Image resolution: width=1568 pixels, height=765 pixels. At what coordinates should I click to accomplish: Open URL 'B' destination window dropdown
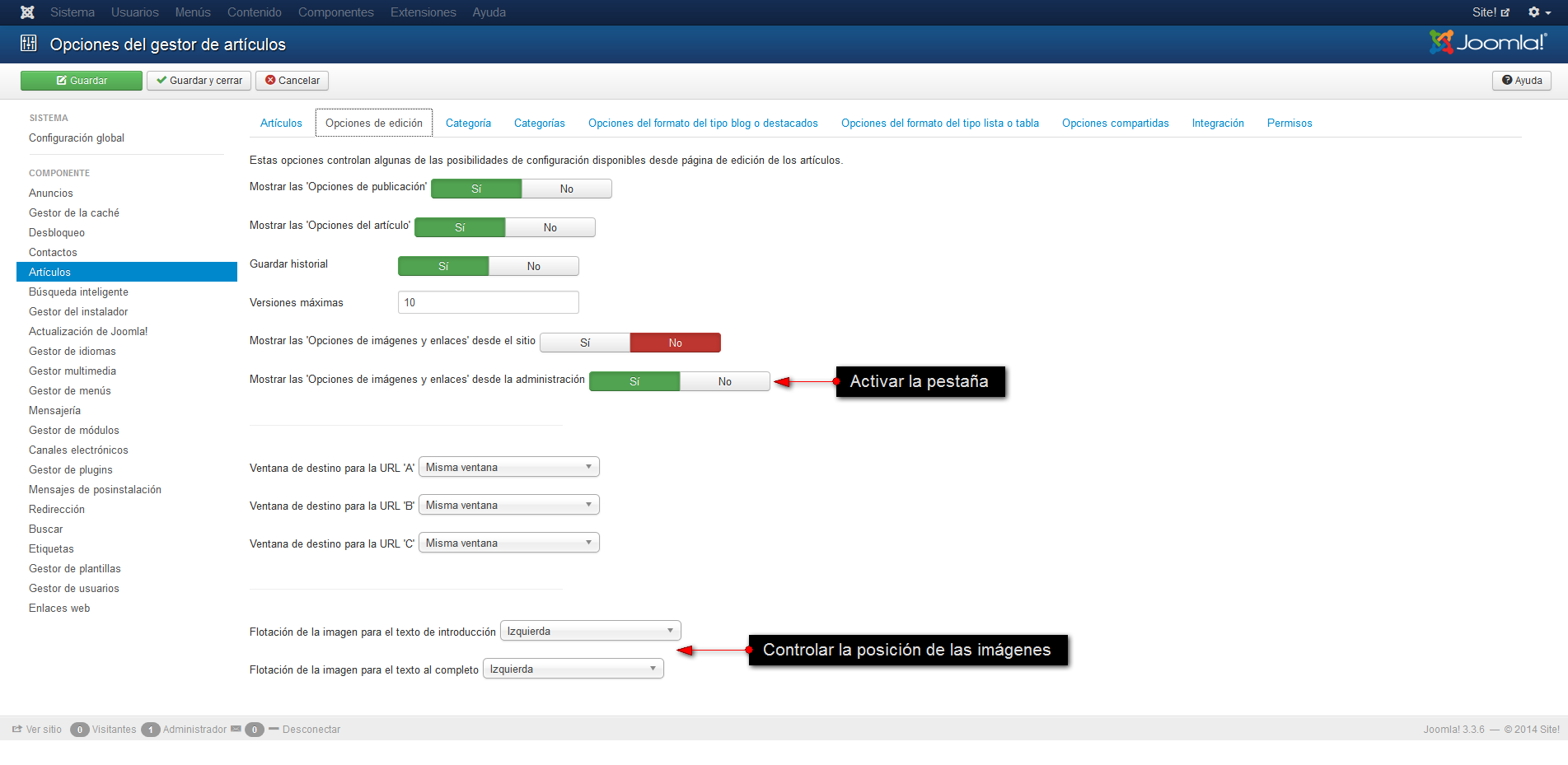pyautogui.click(x=509, y=505)
